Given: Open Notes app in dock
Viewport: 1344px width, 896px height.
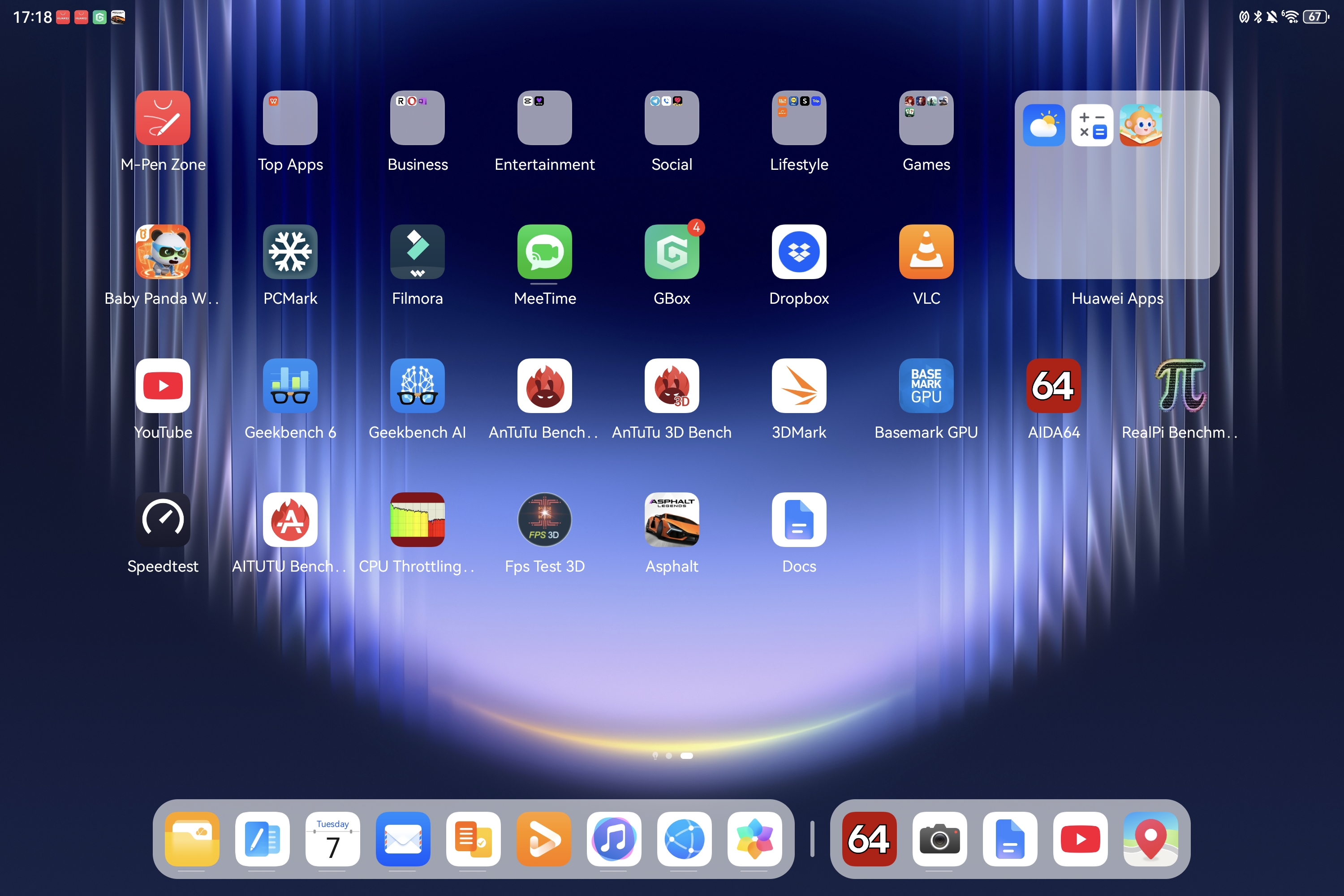Looking at the screenshot, I should 262,839.
